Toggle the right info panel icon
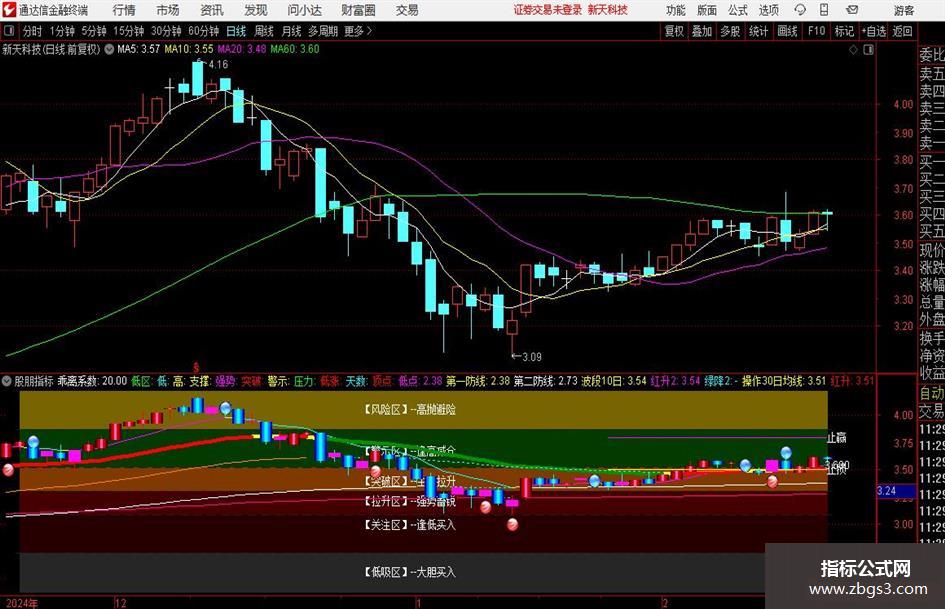Screen dimensions: 945x609 click(x=868, y=49)
